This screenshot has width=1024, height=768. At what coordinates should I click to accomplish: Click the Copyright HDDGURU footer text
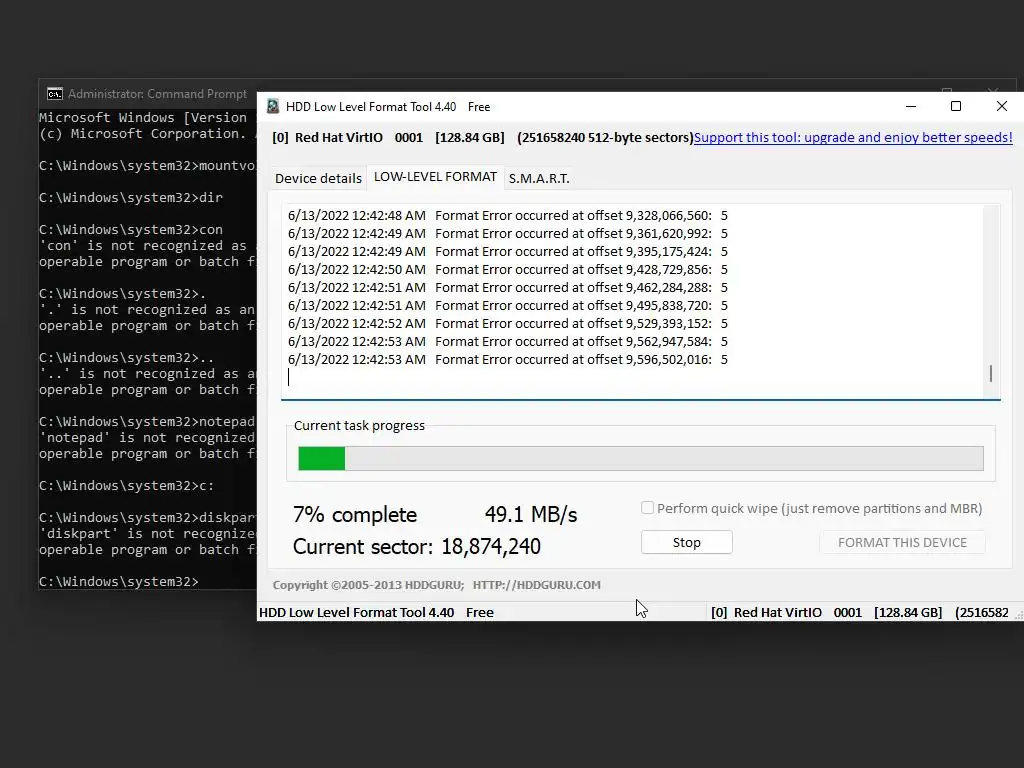click(436, 585)
